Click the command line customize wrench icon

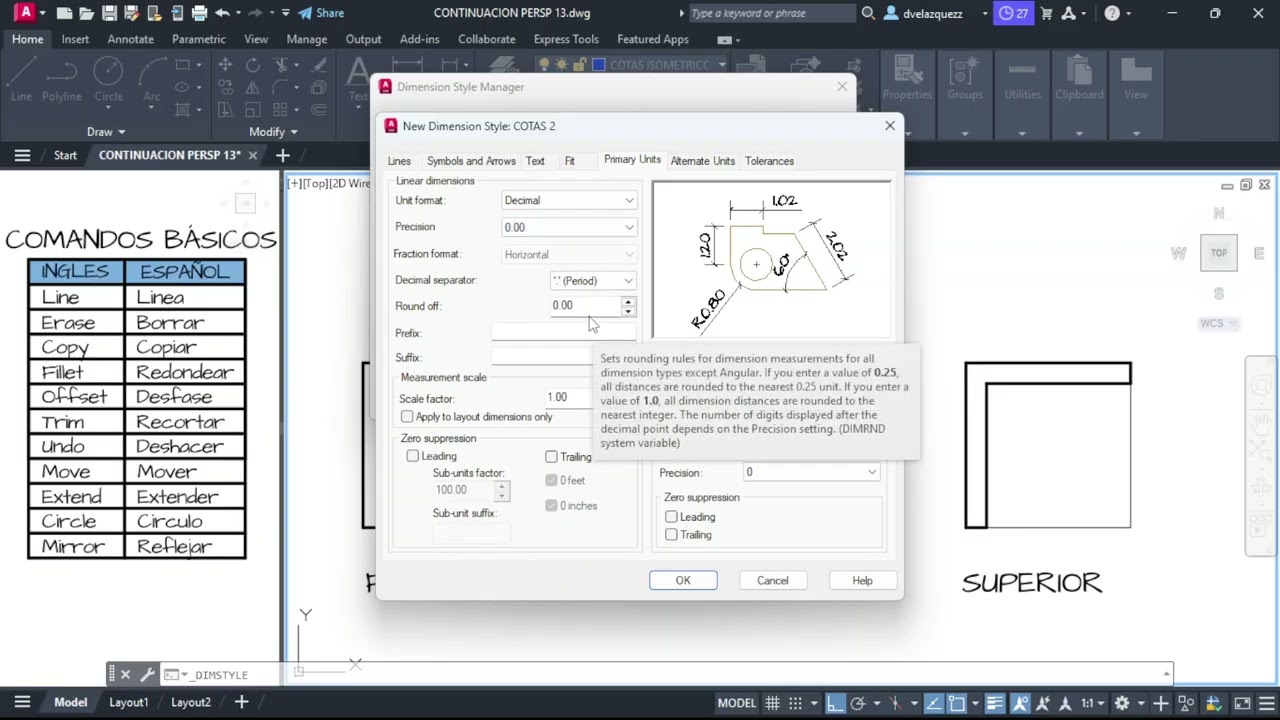tap(146, 675)
